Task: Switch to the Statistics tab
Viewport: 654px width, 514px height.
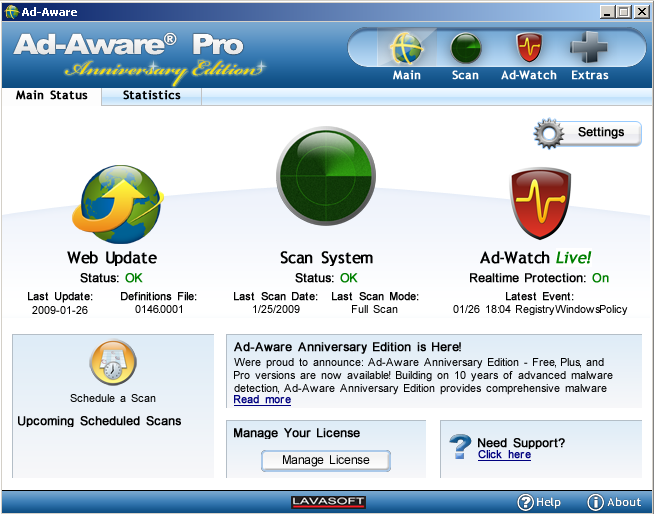Action: point(152,96)
